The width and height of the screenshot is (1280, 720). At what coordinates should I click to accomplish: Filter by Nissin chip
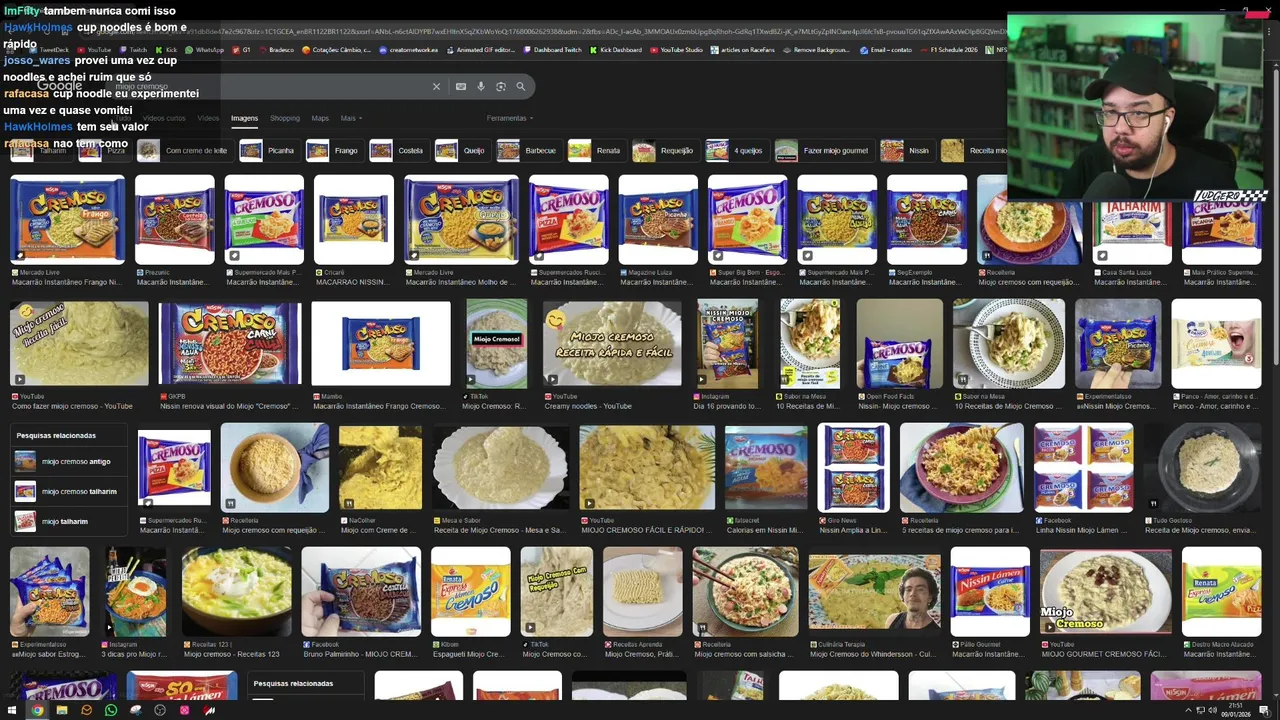[x=906, y=151]
